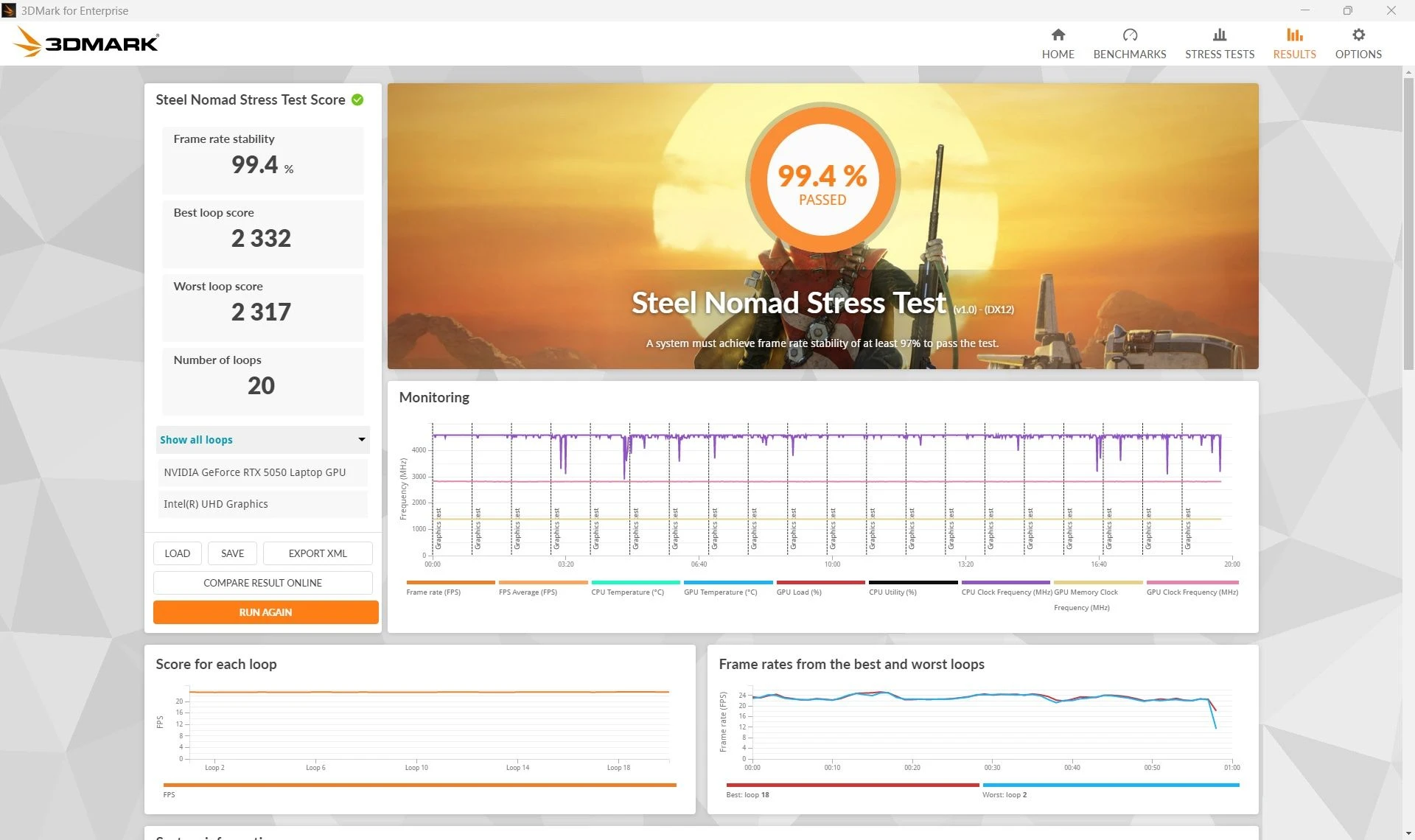Click the scrollbar up arrow

point(1408,72)
